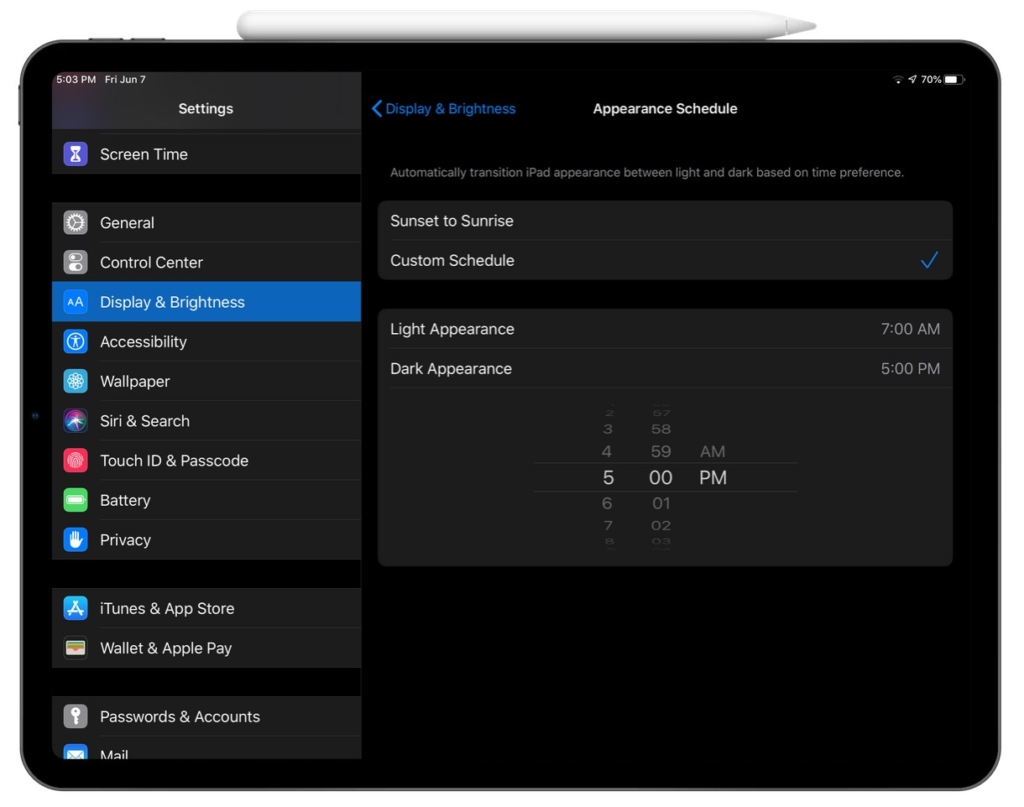Click the Display & Brightness sidebar icon
This screenshot has width=1024, height=807.
[74, 301]
